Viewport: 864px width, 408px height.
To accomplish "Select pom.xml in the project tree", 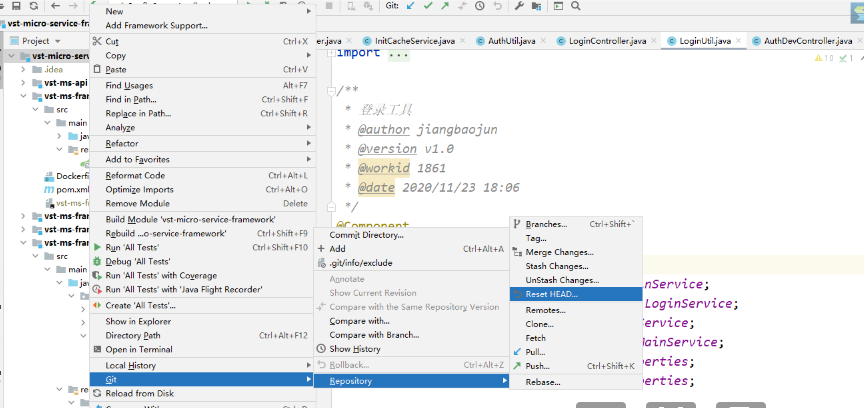I will pos(72,189).
